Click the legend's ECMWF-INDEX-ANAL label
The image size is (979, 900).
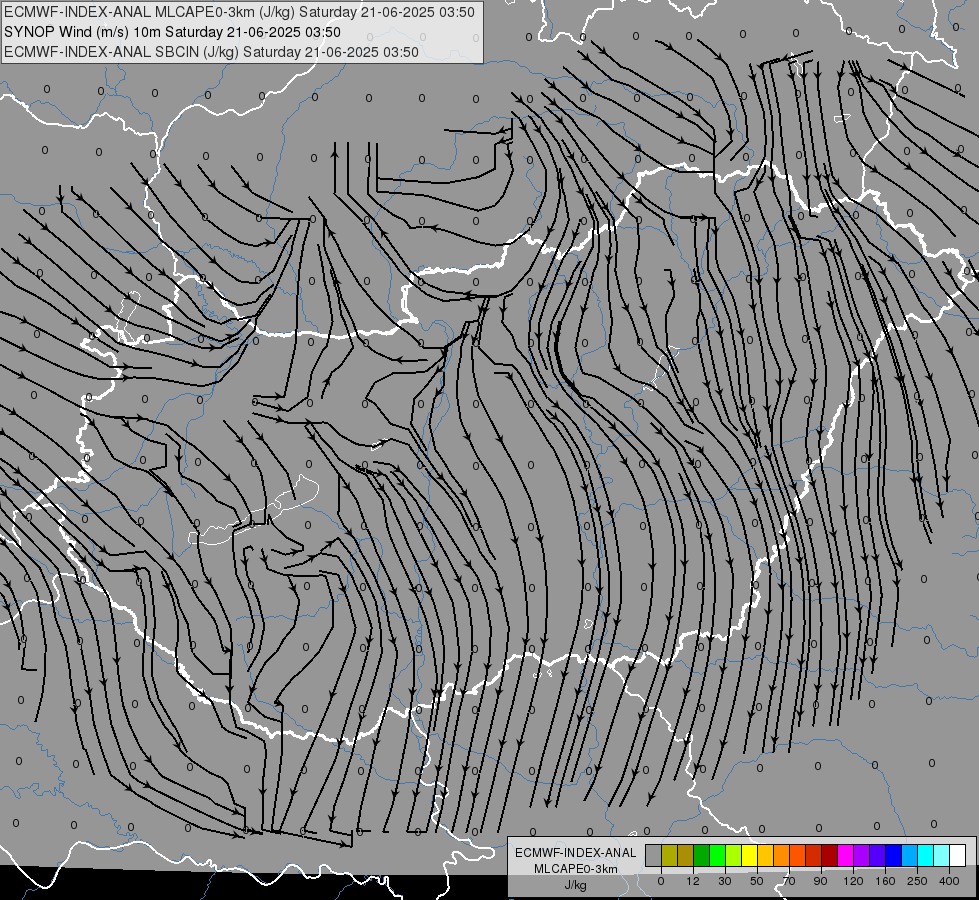[x=576, y=853]
